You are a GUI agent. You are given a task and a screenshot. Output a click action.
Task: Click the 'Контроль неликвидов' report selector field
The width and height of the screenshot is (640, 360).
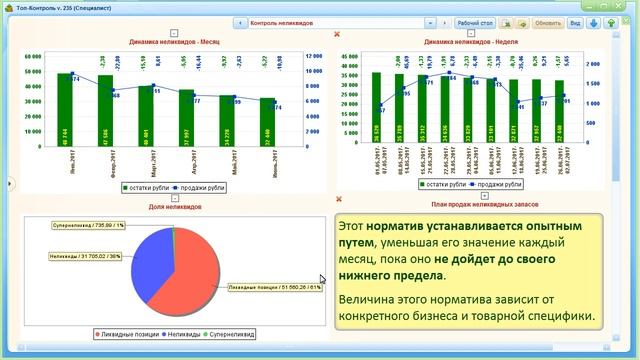[336, 23]
